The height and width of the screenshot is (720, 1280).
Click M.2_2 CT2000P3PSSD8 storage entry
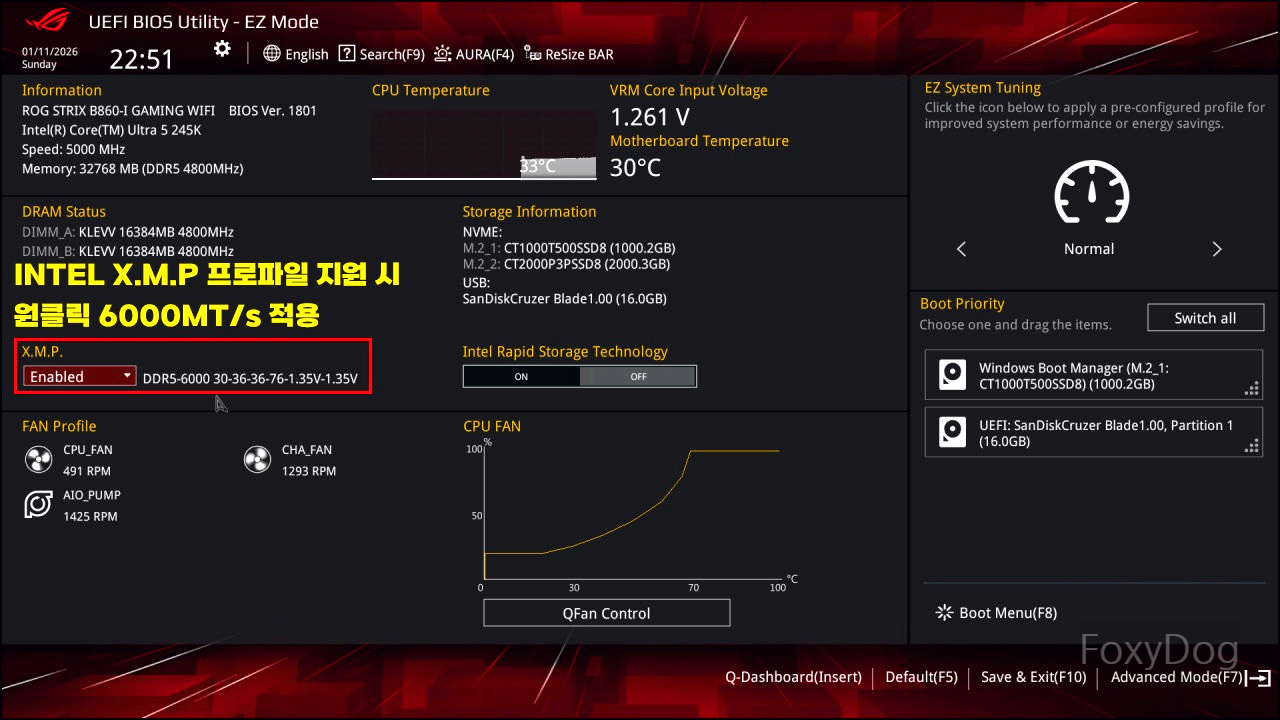tap(567, 265)
